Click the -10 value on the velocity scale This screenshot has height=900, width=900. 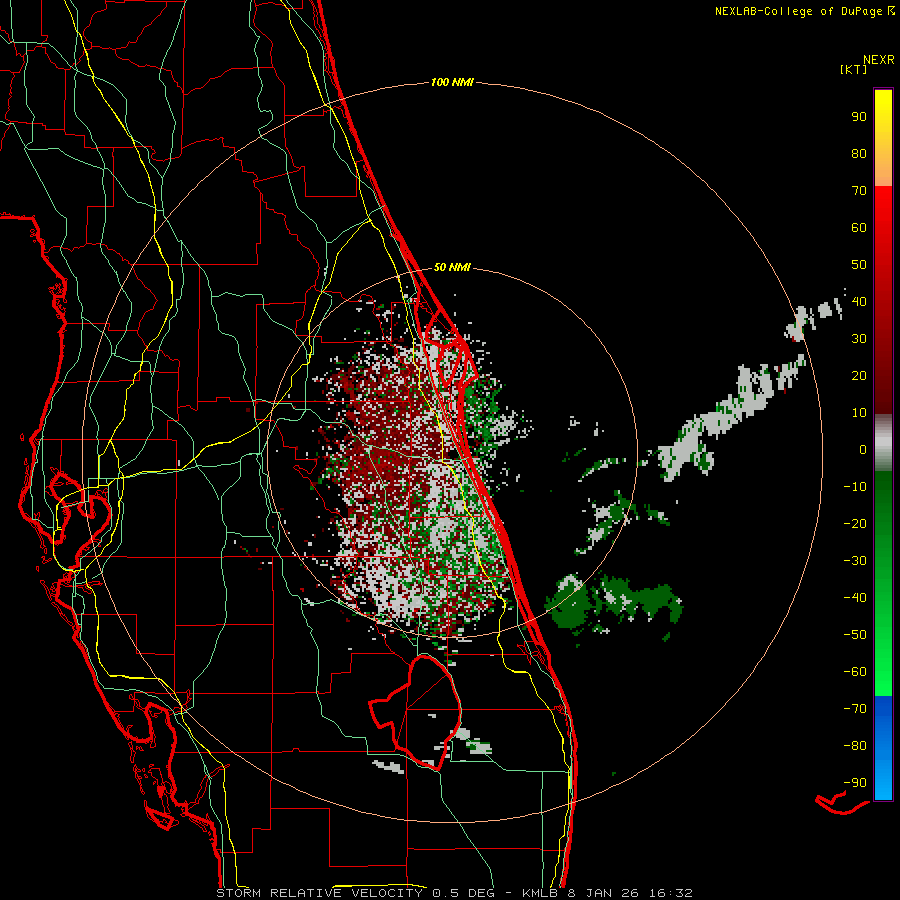pos(855,487)
